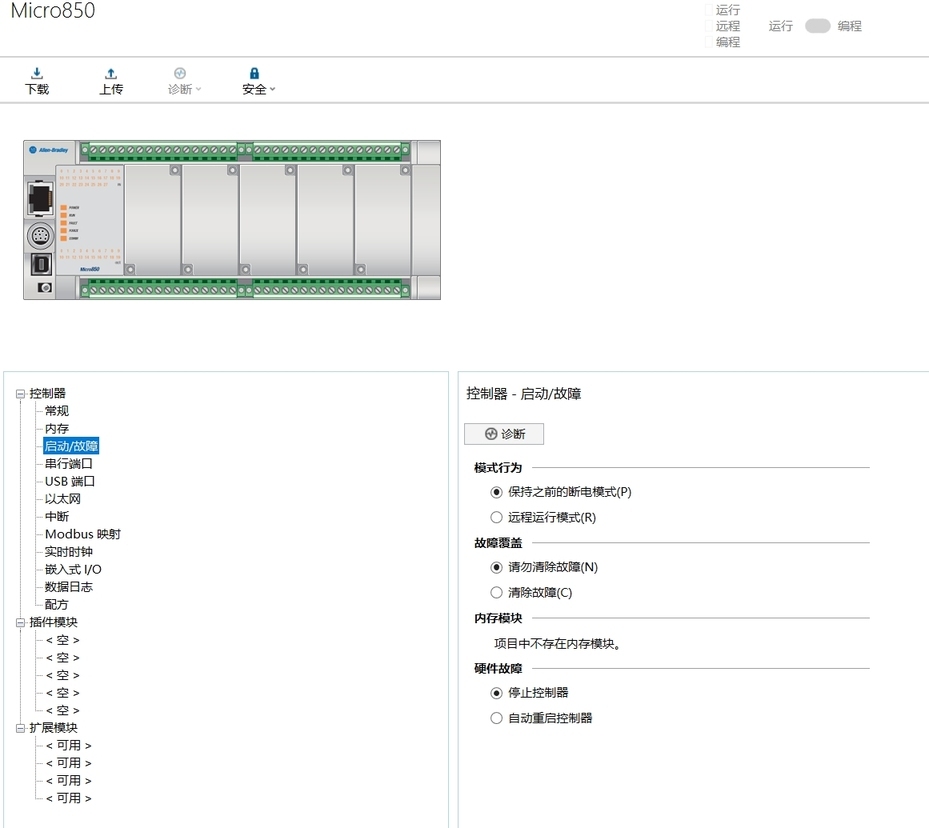Select 中断 in the controller tree
Viewport: 929px width, 828px height.
[57, 516]
